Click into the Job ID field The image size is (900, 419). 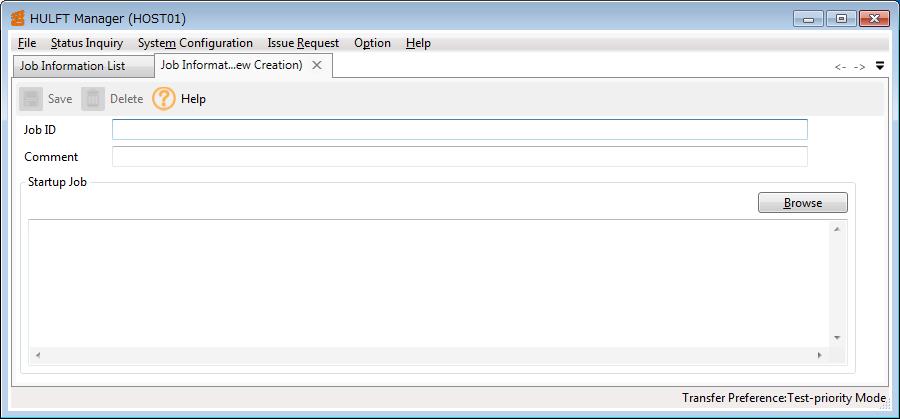460,129
